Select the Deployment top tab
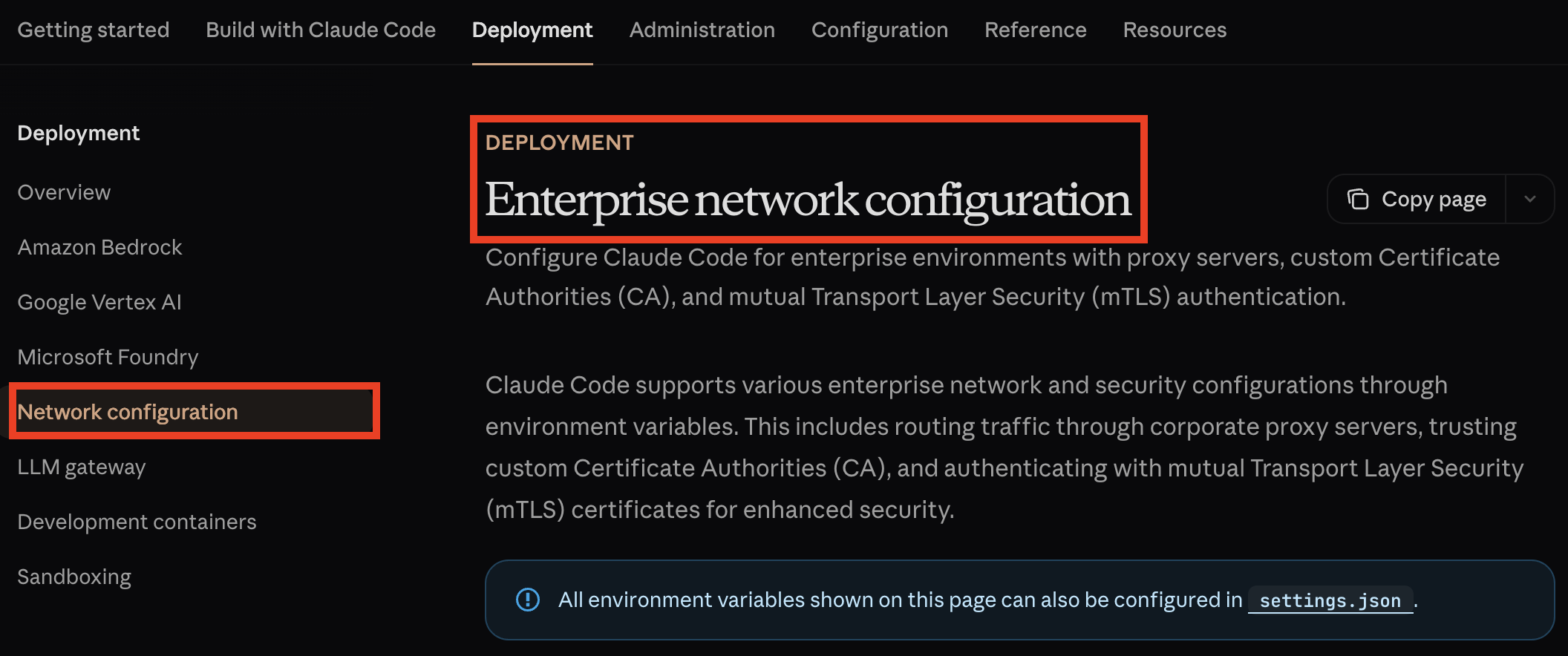 click(532, 30)
